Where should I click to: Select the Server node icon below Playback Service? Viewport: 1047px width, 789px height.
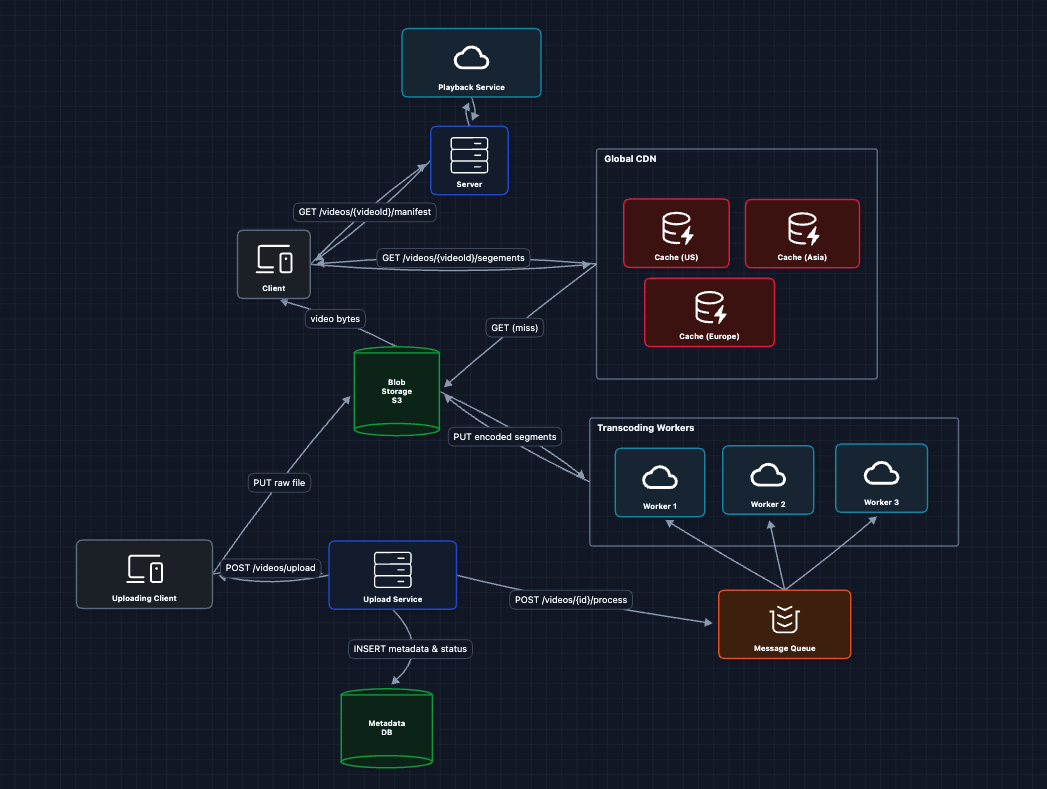(x=469, y=155)
